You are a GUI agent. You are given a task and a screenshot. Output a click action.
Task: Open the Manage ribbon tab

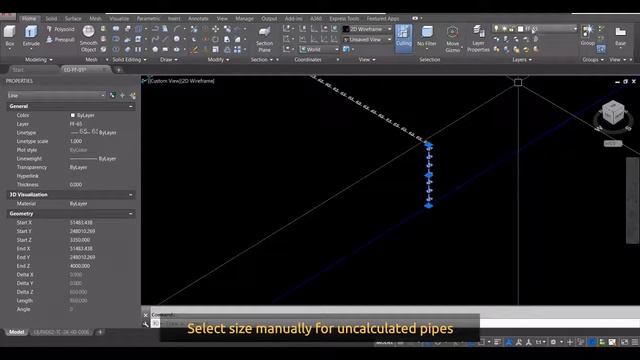[244, 18]
